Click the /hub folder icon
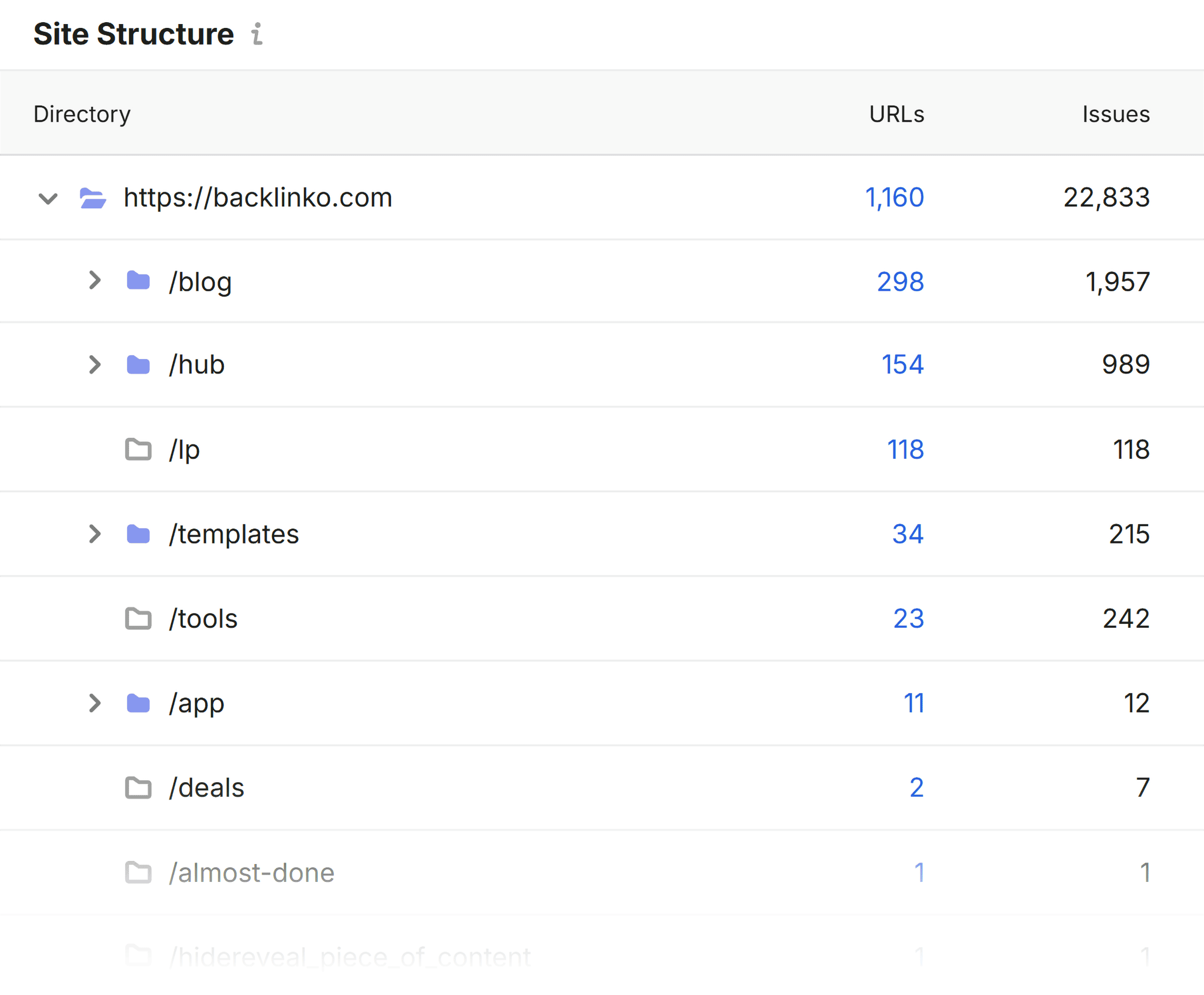The image size is (1204, 995). pyautogui.click(x=138, y=364)
